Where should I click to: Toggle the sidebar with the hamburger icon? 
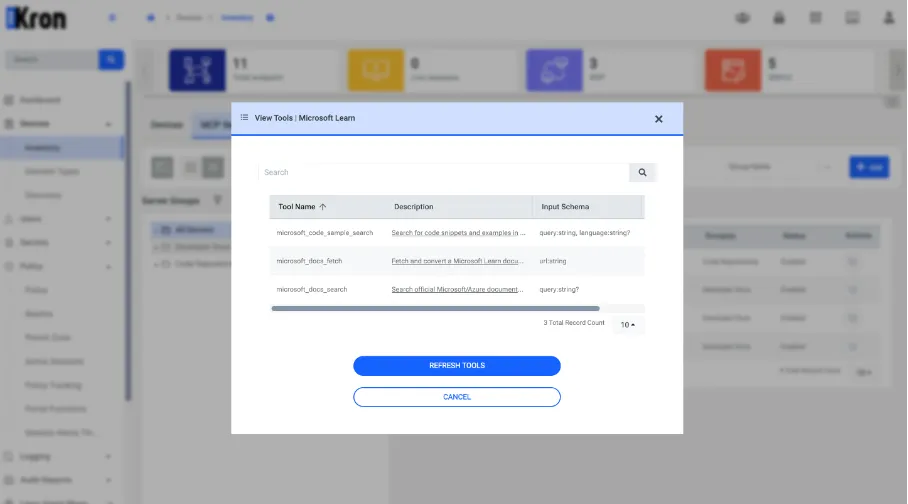[x=112, y=18]
